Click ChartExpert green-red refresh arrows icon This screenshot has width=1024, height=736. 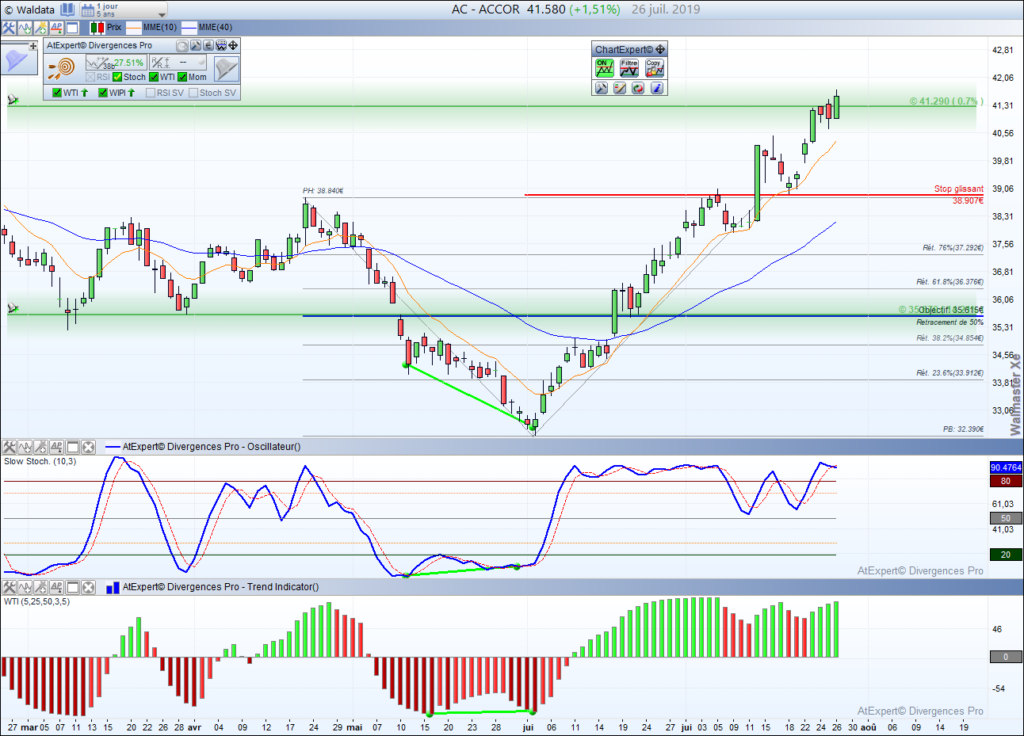point(638,88)
